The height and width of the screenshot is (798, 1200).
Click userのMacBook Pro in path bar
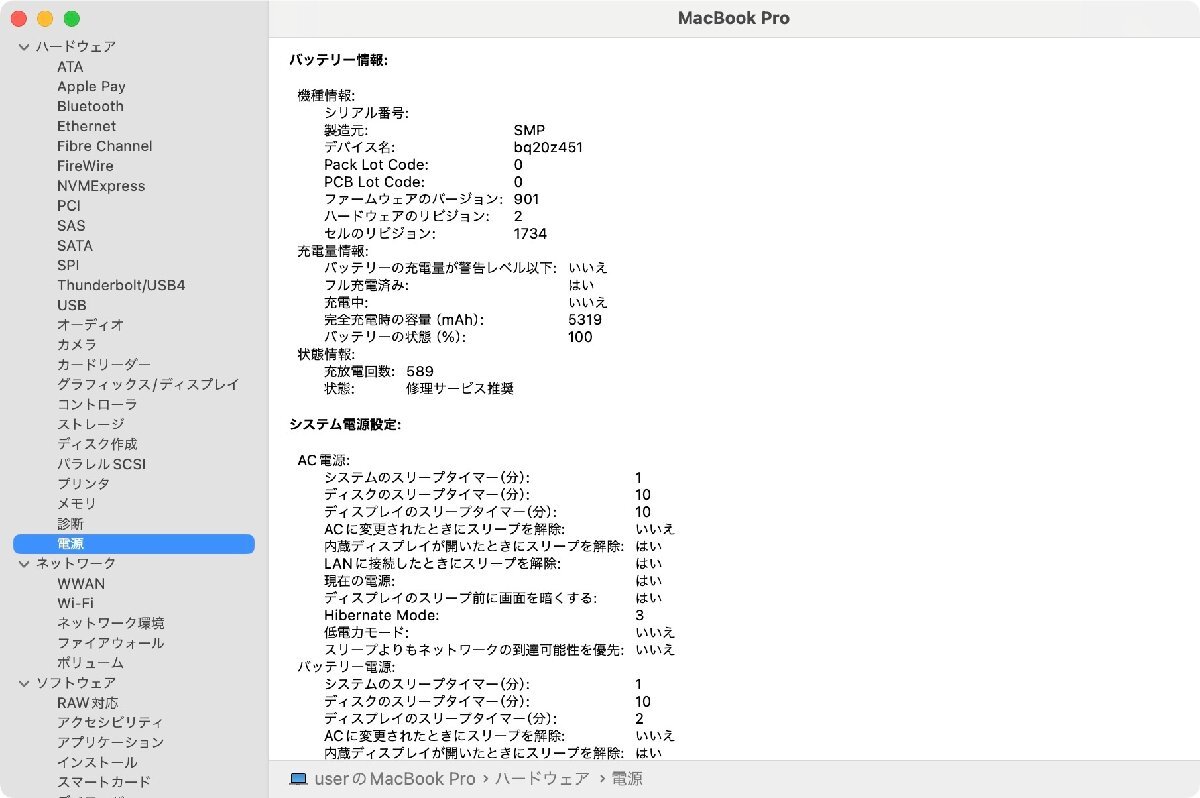pos(394,778)
